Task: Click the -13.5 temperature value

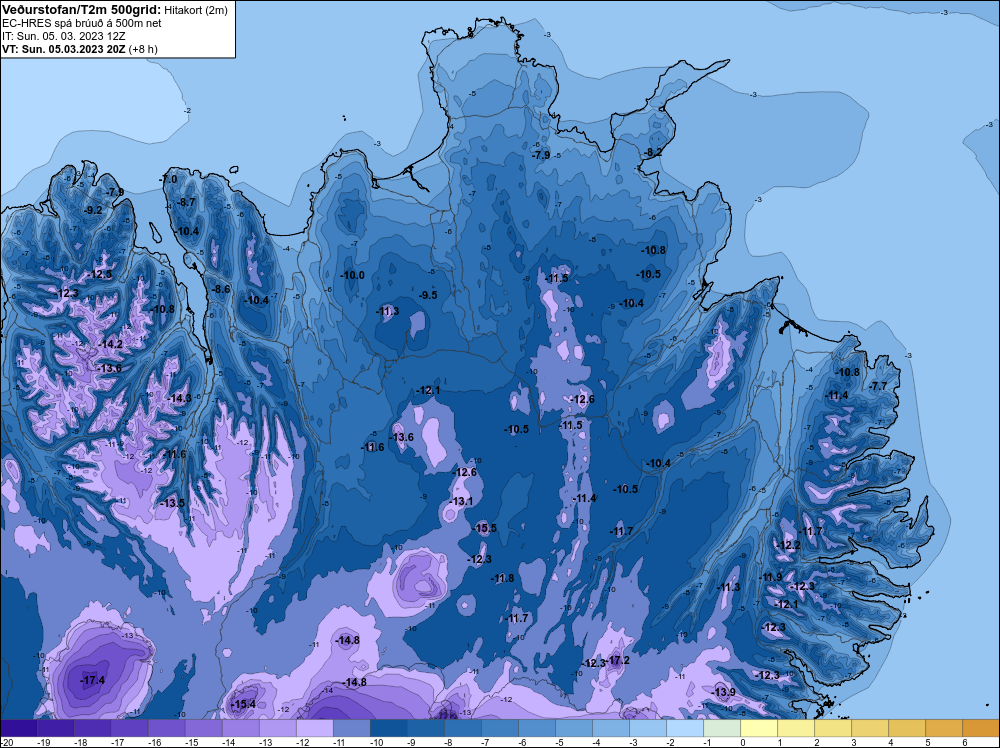Action: point(172,503)
